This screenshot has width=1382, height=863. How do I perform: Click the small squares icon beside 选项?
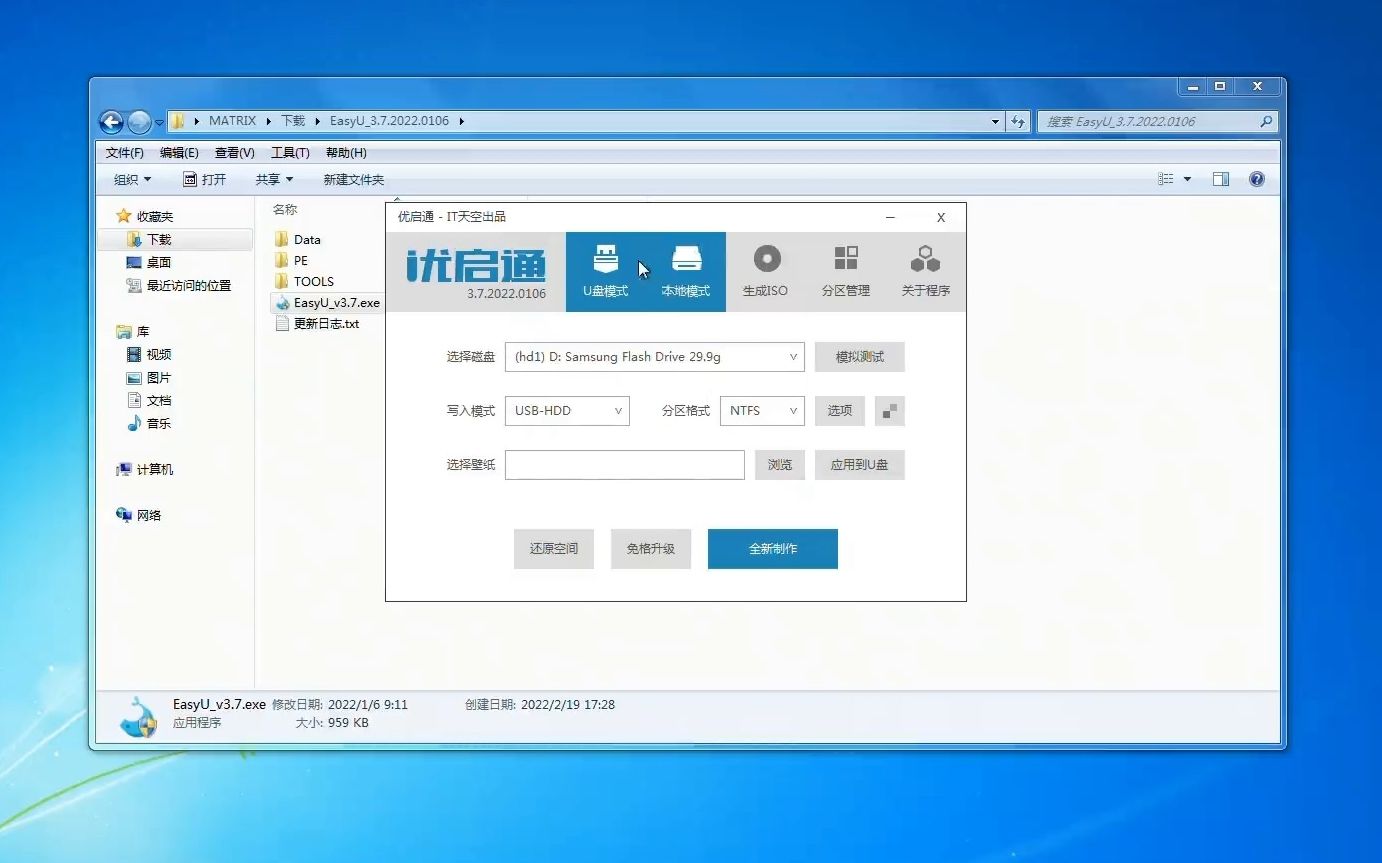pos(890,411)
